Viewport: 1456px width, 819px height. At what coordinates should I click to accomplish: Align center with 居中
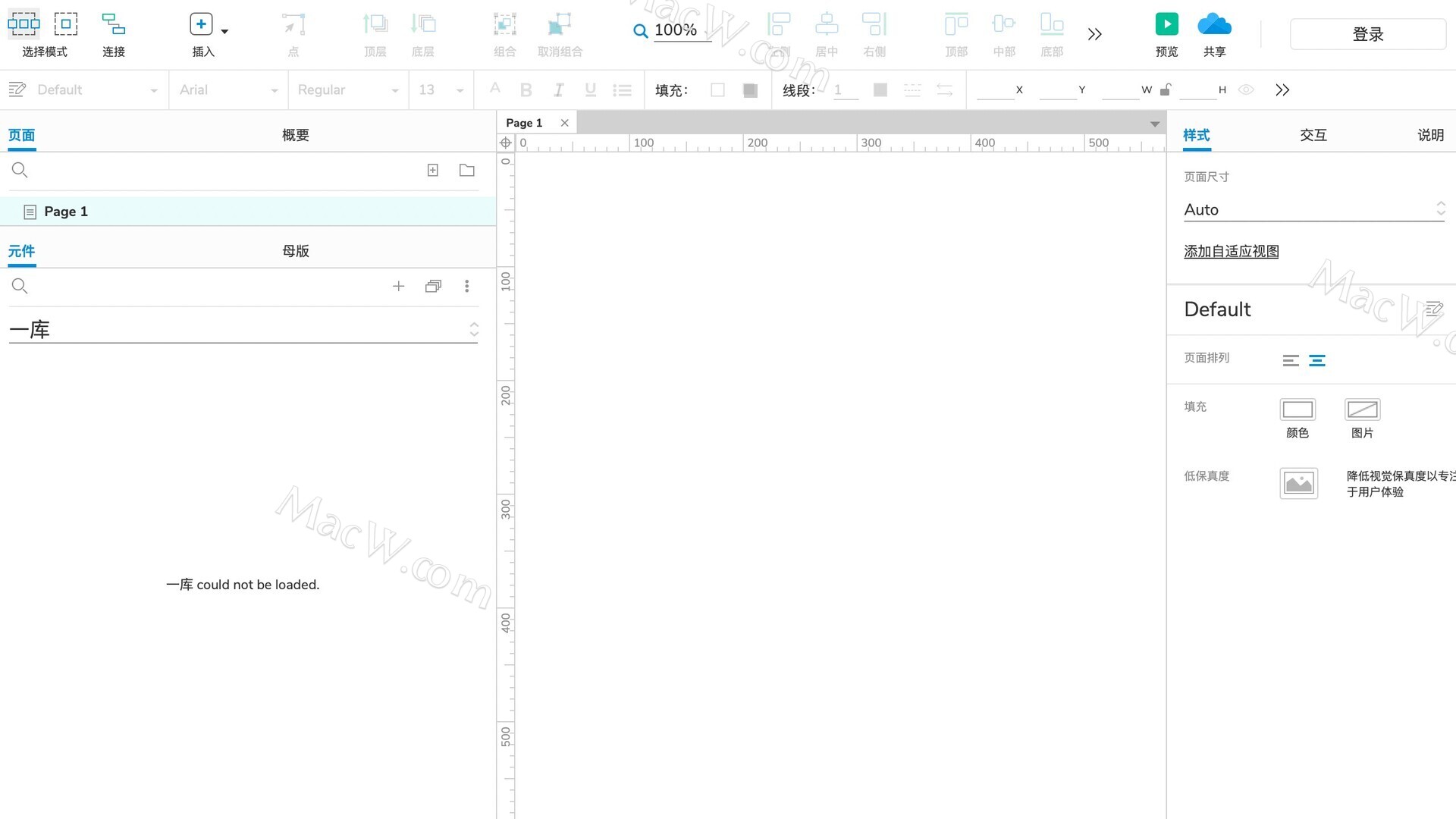[x=827, y=34]
